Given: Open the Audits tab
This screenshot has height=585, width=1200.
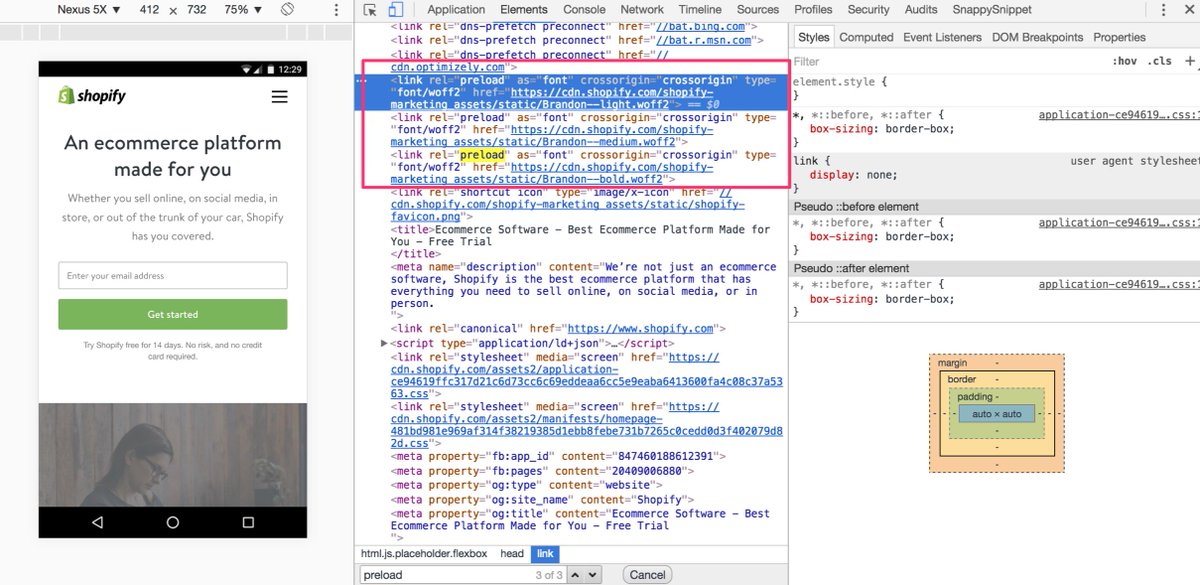Looking at the screenshot, I should coord(921,9).
